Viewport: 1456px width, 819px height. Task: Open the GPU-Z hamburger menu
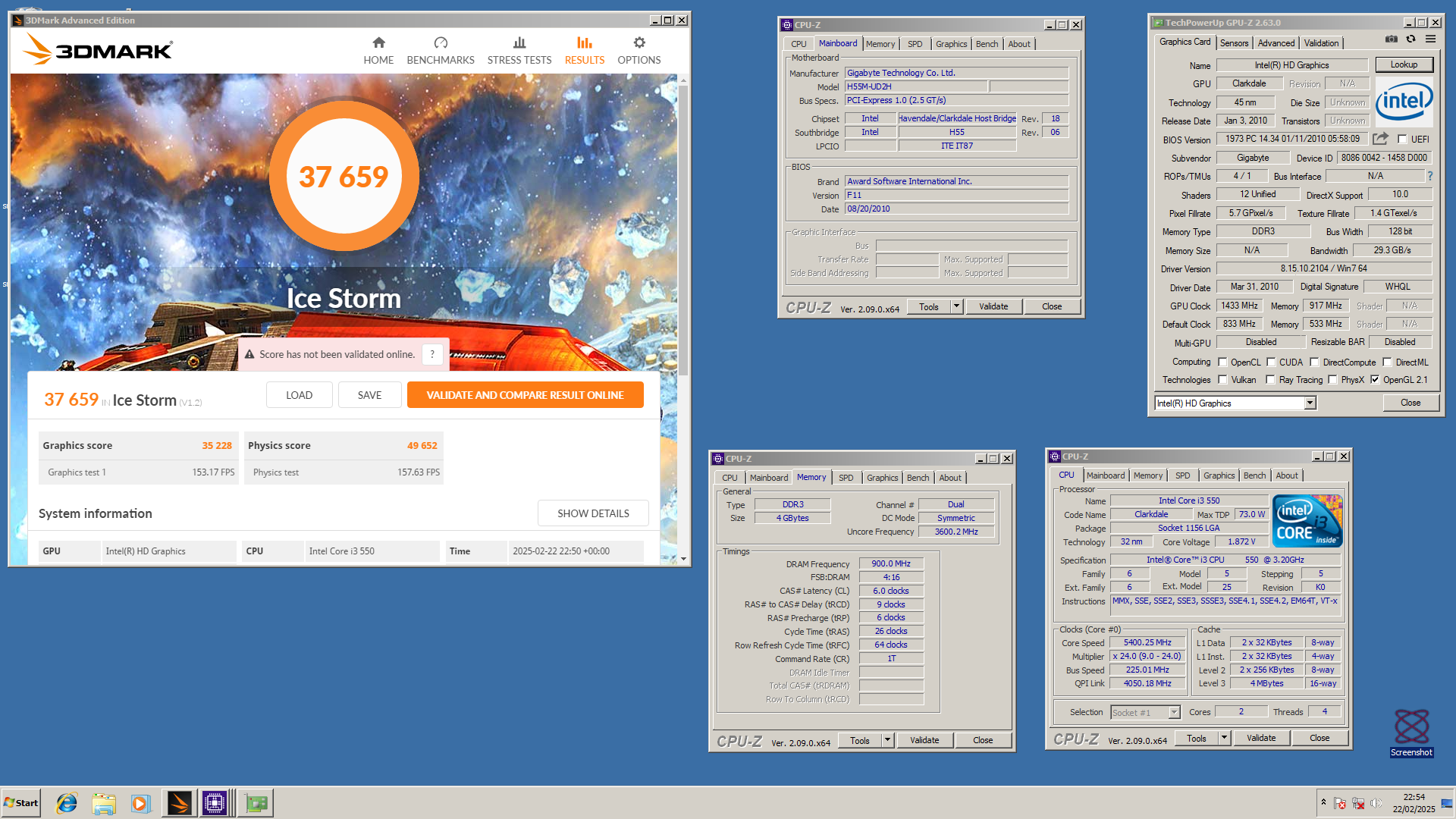pyautogui.click(x=1430, y=39)
